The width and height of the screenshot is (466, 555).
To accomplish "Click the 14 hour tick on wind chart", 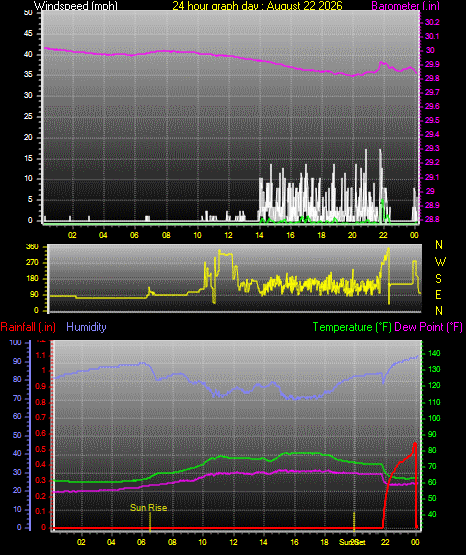I will pyautogui.click(x=259, y=235).
